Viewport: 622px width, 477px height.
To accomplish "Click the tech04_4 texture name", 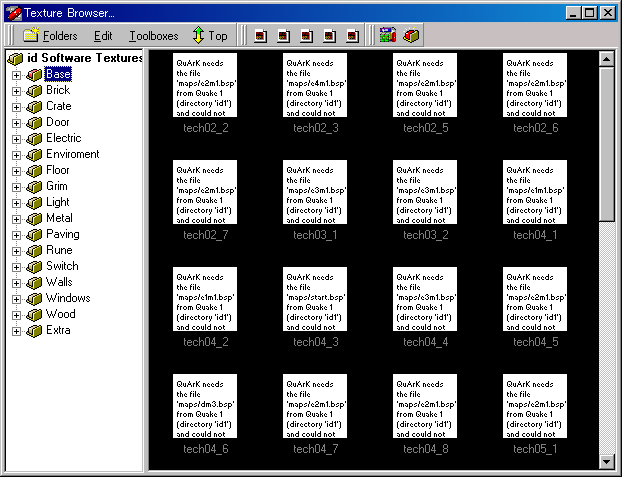I will coord(426,342).
